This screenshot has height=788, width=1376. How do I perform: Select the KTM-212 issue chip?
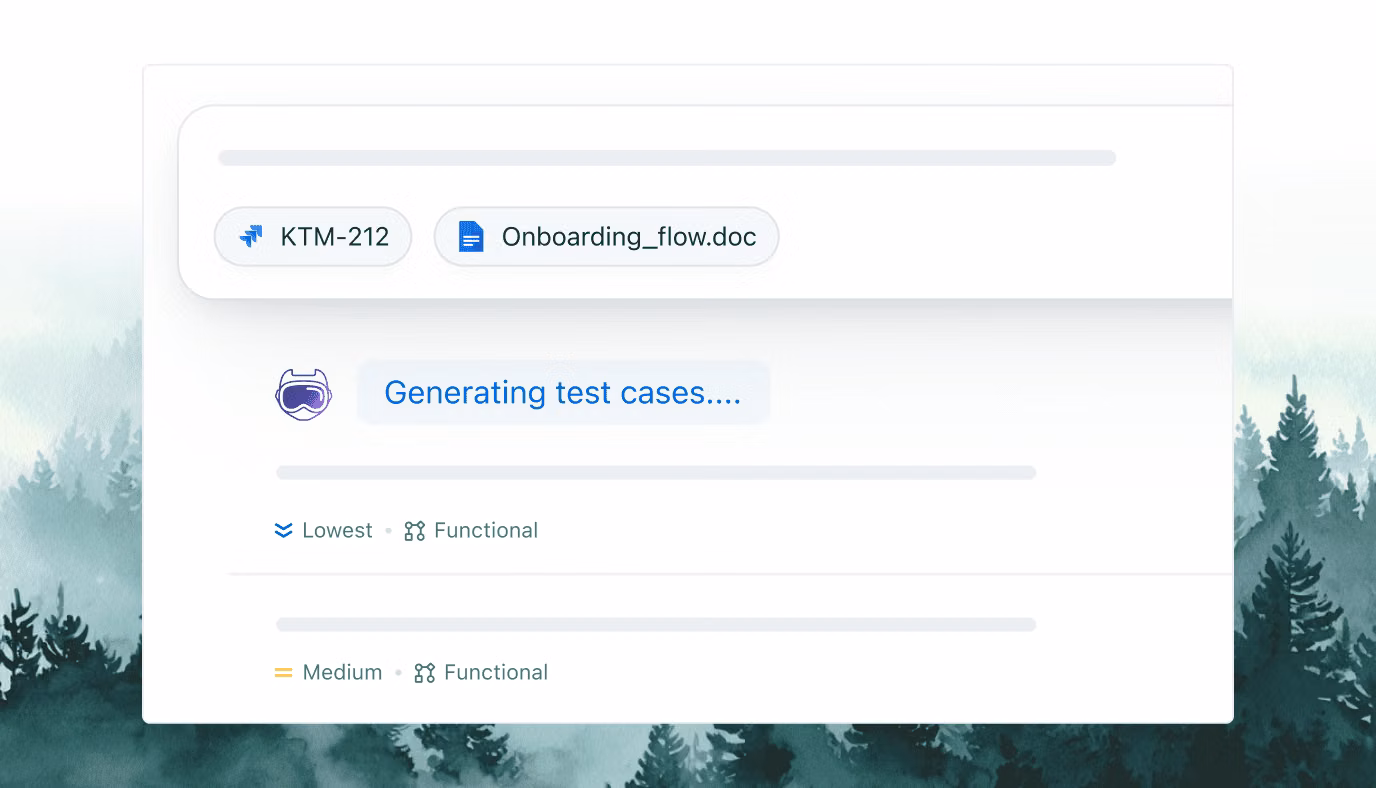coord(312,236)
